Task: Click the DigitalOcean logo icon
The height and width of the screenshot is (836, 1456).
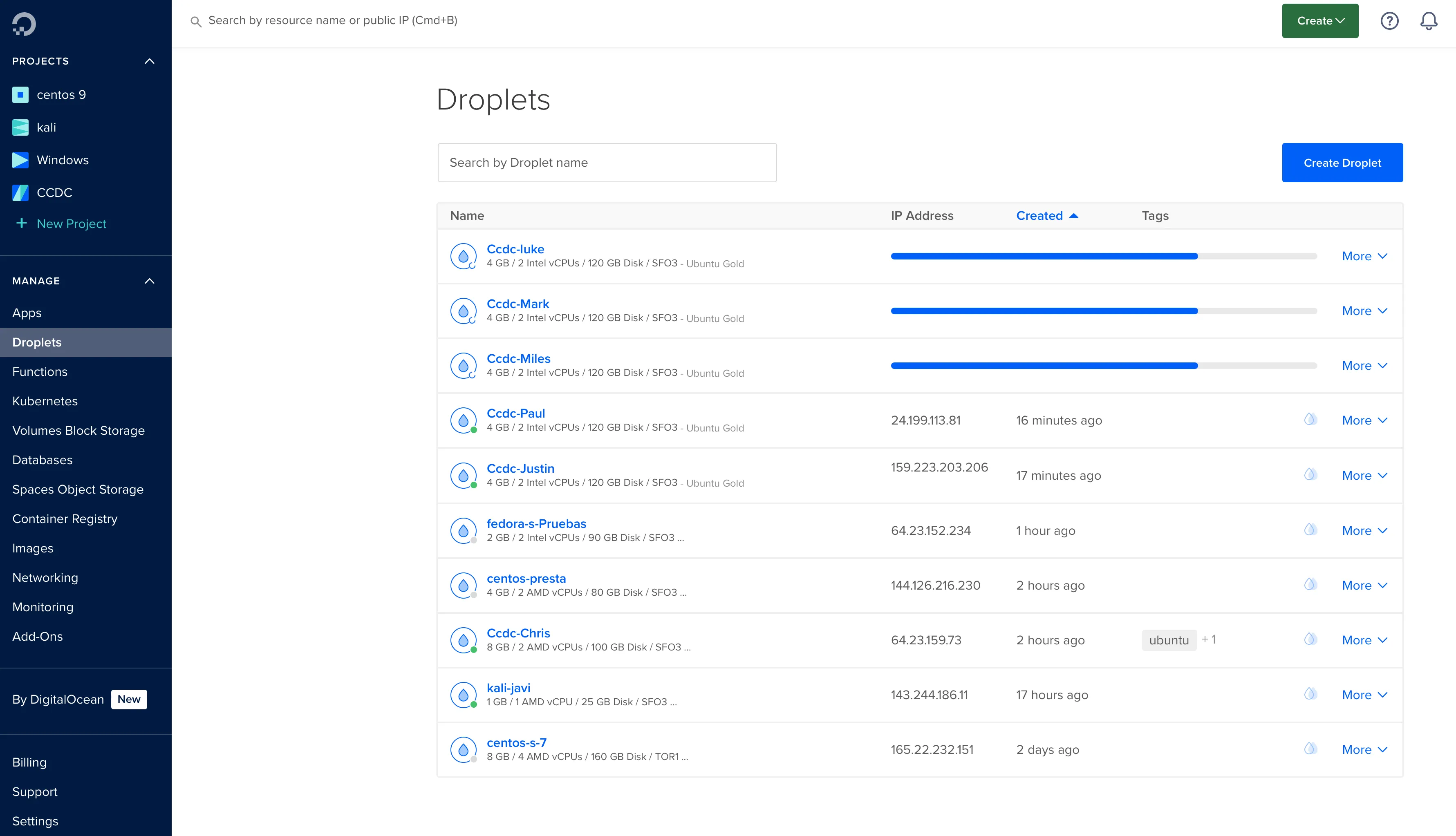Action: tap(24, 24)
